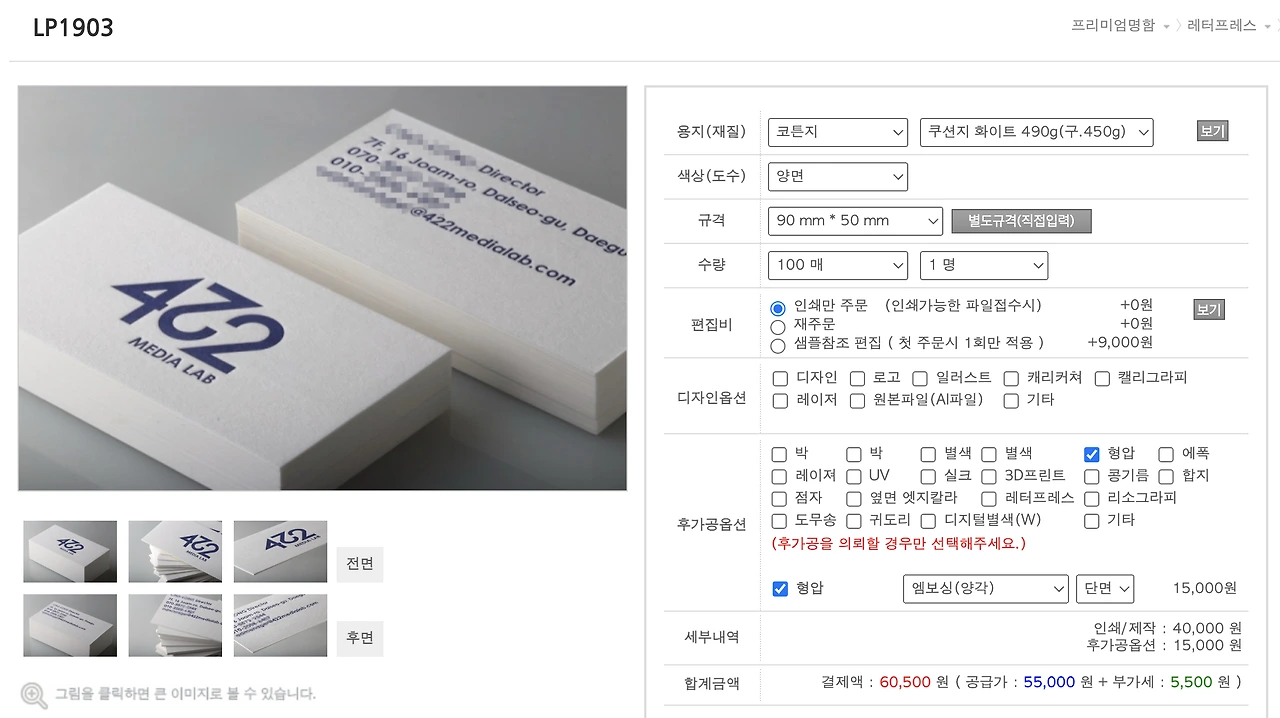Open the 100 매 quantity dropdown
Image resolution: width=1280 pixels, height=718 pixels.
(838, 265)
